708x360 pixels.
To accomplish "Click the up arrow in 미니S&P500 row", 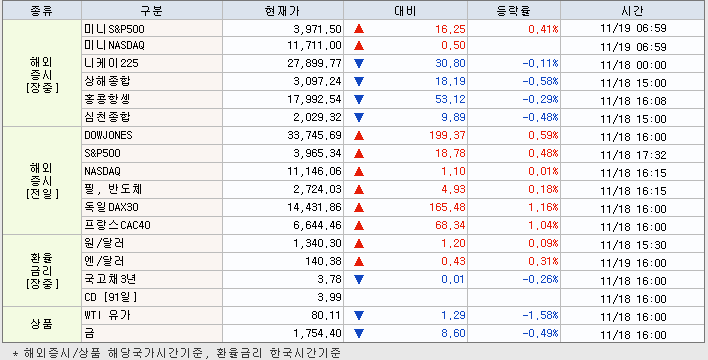I will click(x=359, y=29).
